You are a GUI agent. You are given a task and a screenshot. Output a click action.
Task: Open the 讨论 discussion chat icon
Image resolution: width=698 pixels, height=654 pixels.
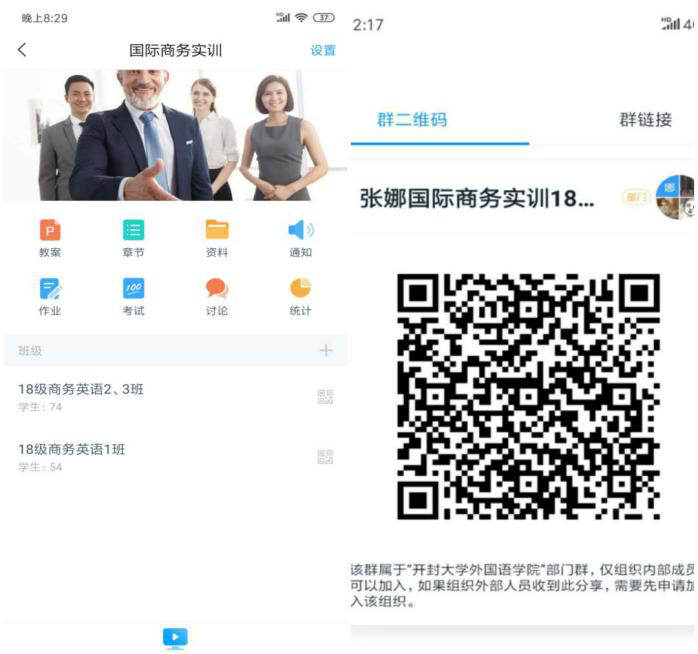pyautogui.click(x=217, y=289)
